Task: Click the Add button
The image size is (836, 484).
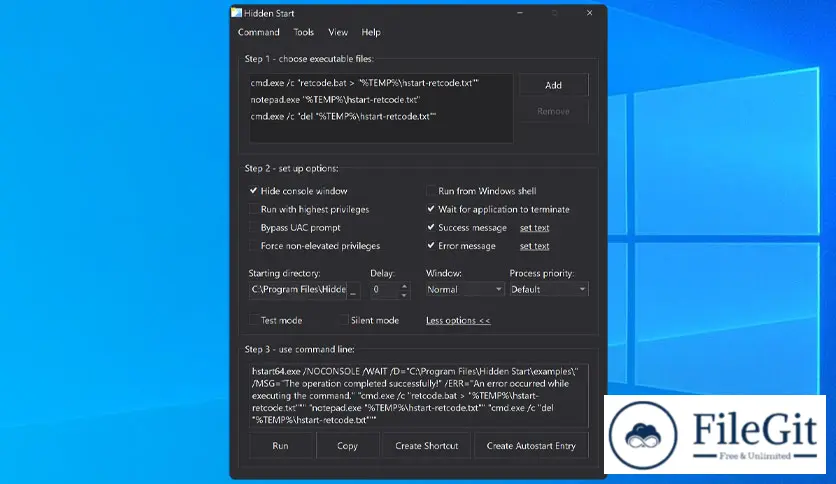Action: [x=553, y=85]
